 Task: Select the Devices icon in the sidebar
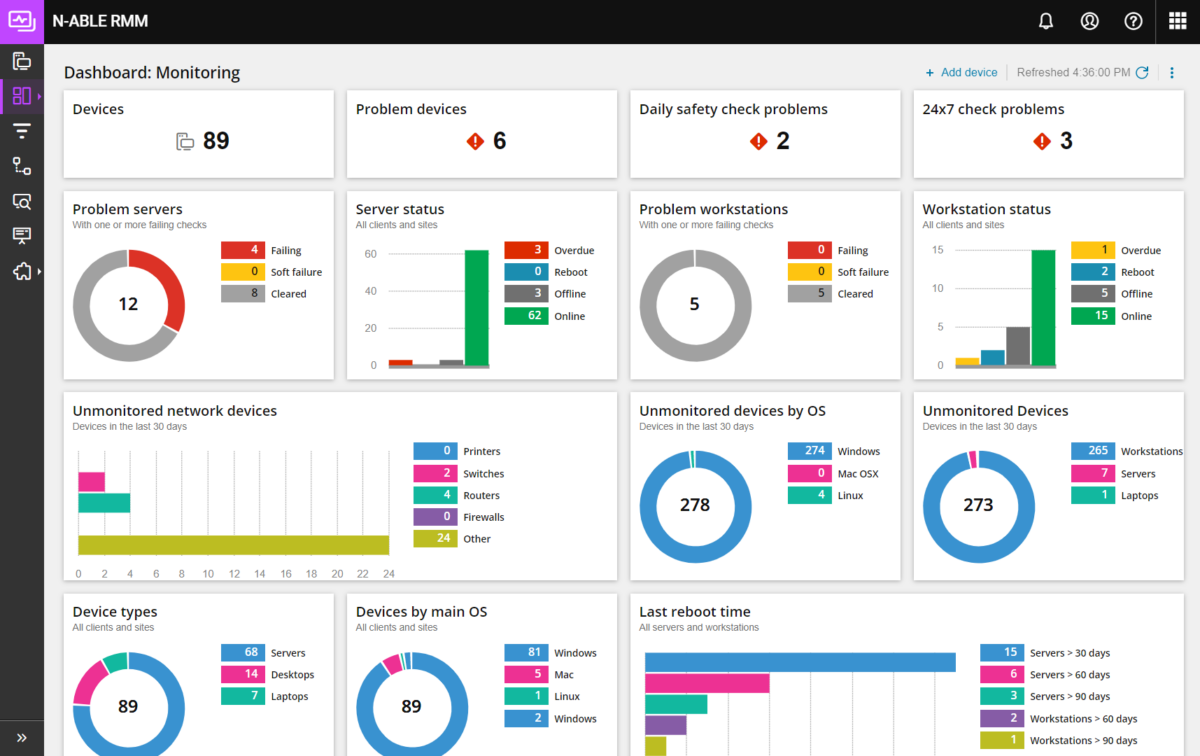click(22, 60)
